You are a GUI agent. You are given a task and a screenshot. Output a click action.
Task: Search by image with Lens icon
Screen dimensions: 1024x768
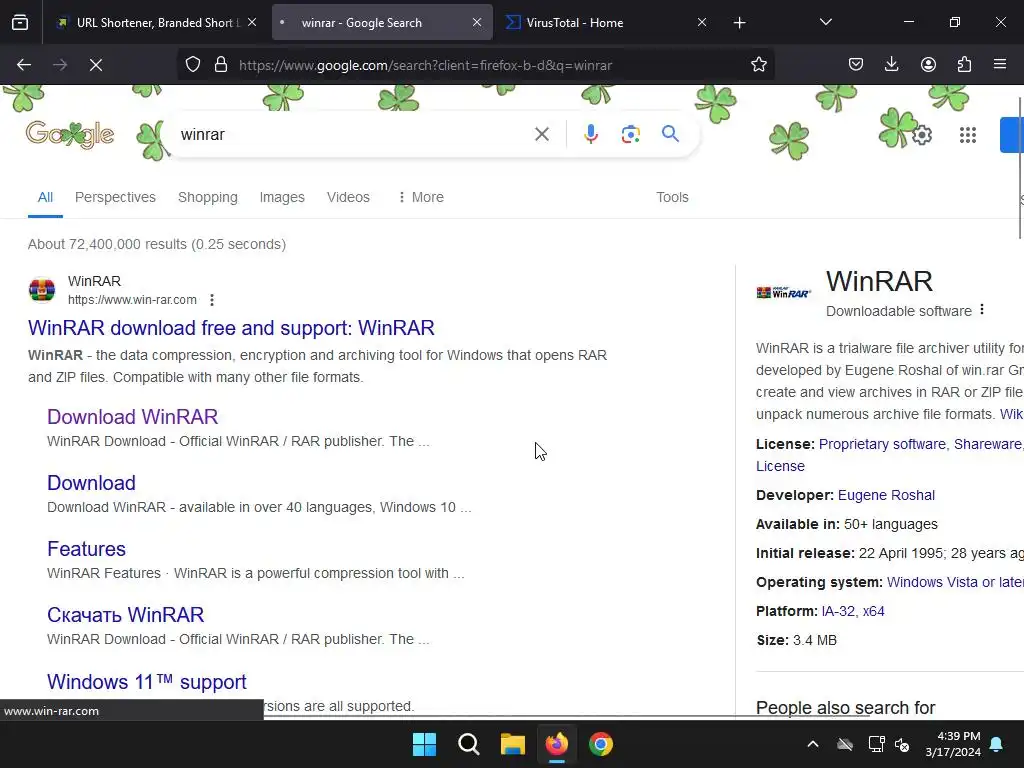pyautogui.click(x=630, y=135)
